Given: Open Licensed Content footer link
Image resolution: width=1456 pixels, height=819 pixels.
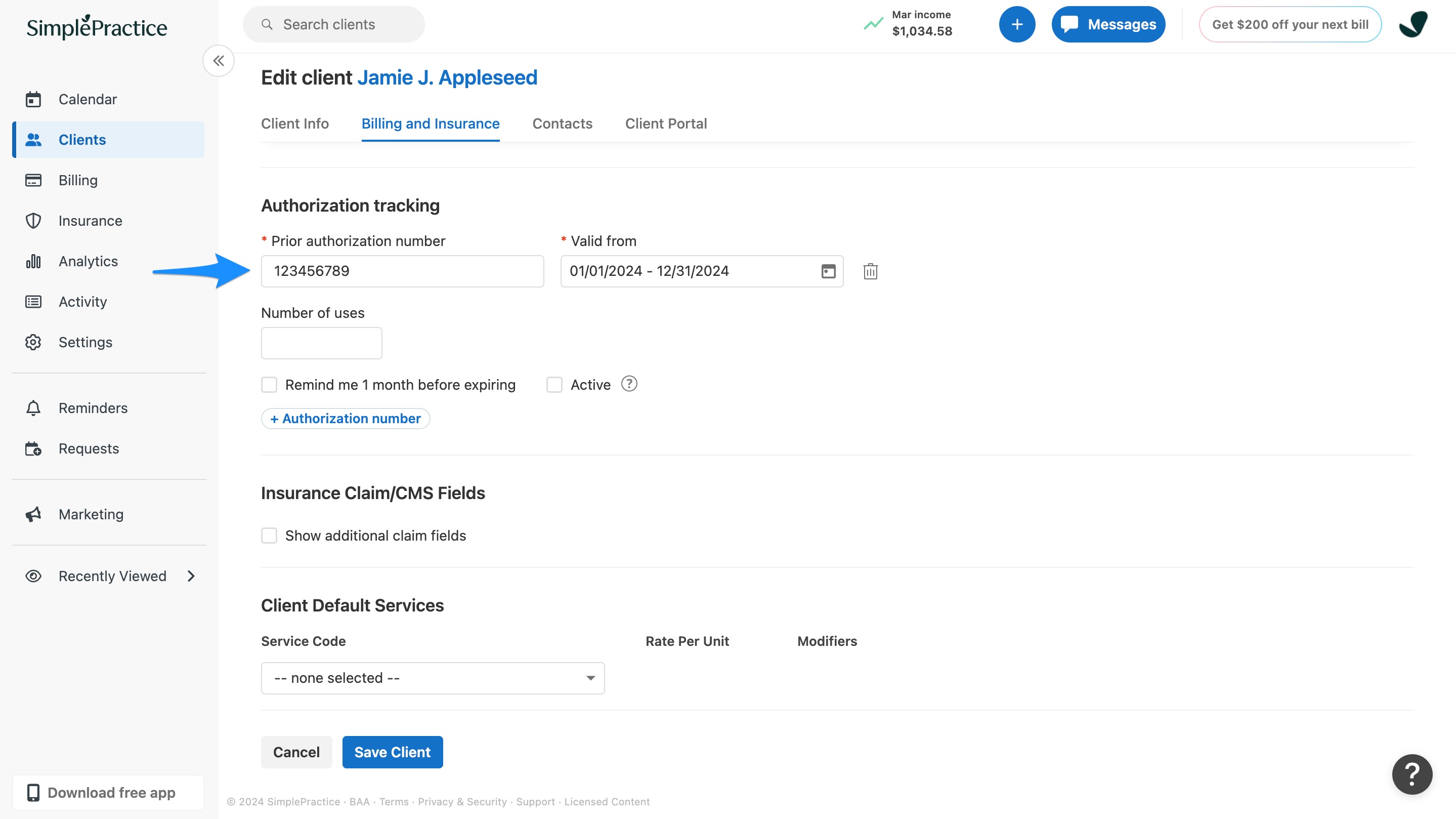Looking at the screenshot, I should click(607, 801).
